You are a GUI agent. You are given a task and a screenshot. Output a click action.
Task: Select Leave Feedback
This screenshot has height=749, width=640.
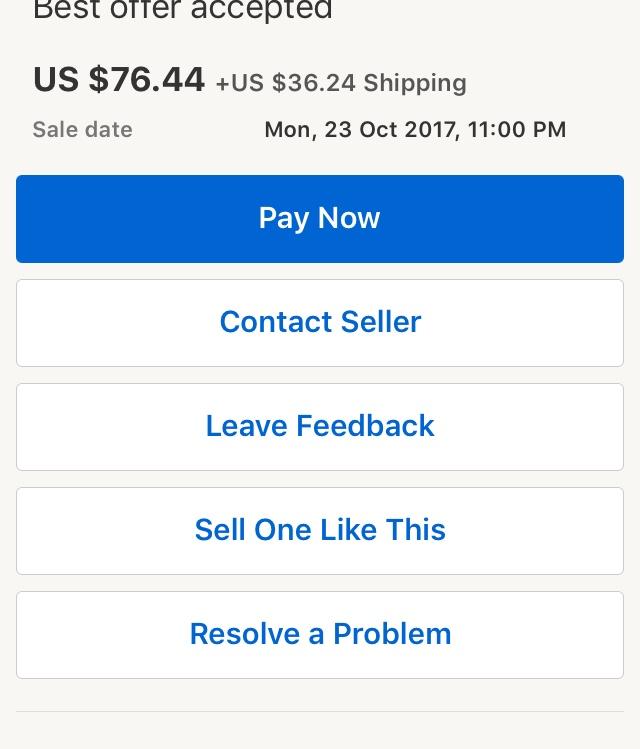pos(320,427)
